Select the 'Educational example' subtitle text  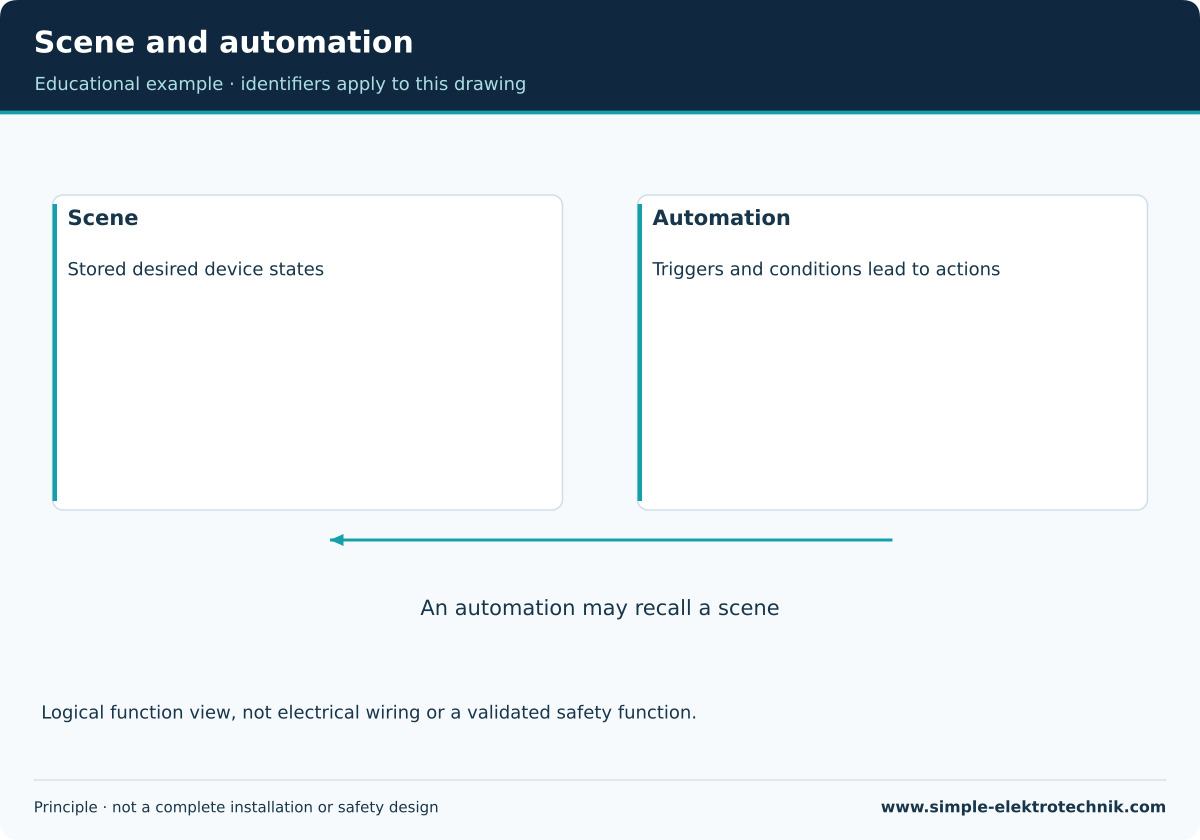(280, 84)
